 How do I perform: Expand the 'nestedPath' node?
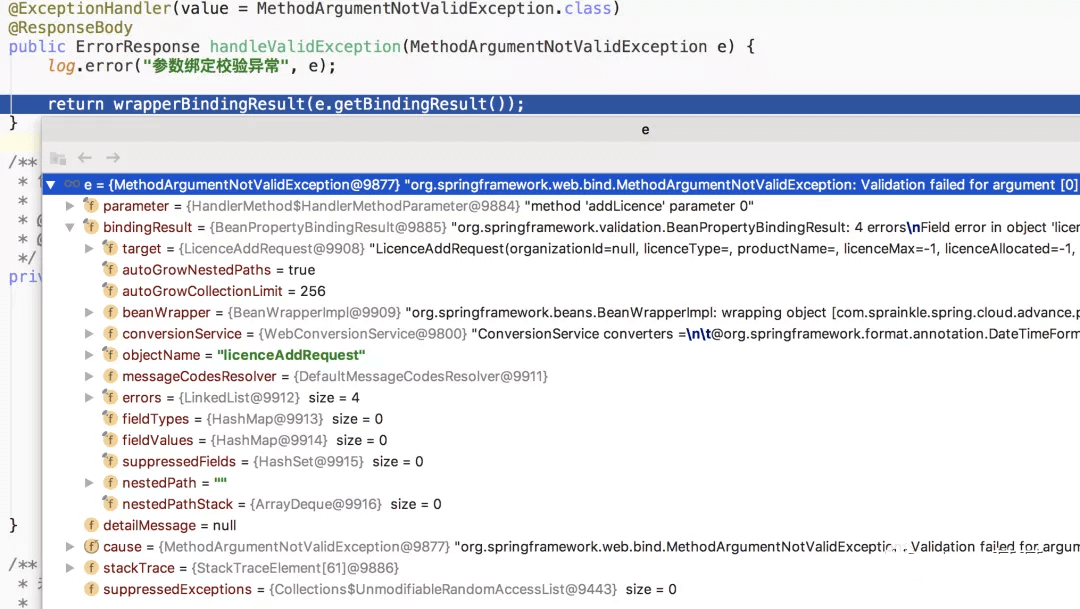tap(89, 483)
